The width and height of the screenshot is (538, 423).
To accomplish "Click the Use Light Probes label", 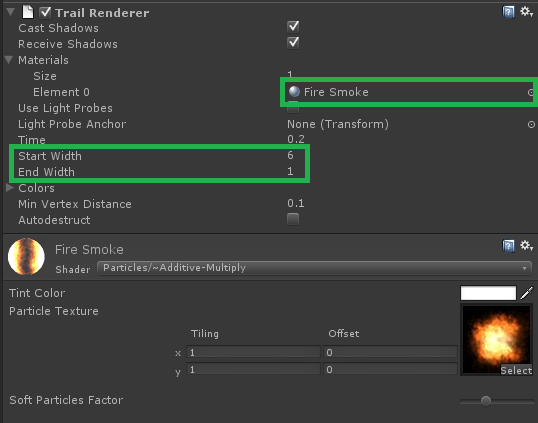I will pos(65,108).
